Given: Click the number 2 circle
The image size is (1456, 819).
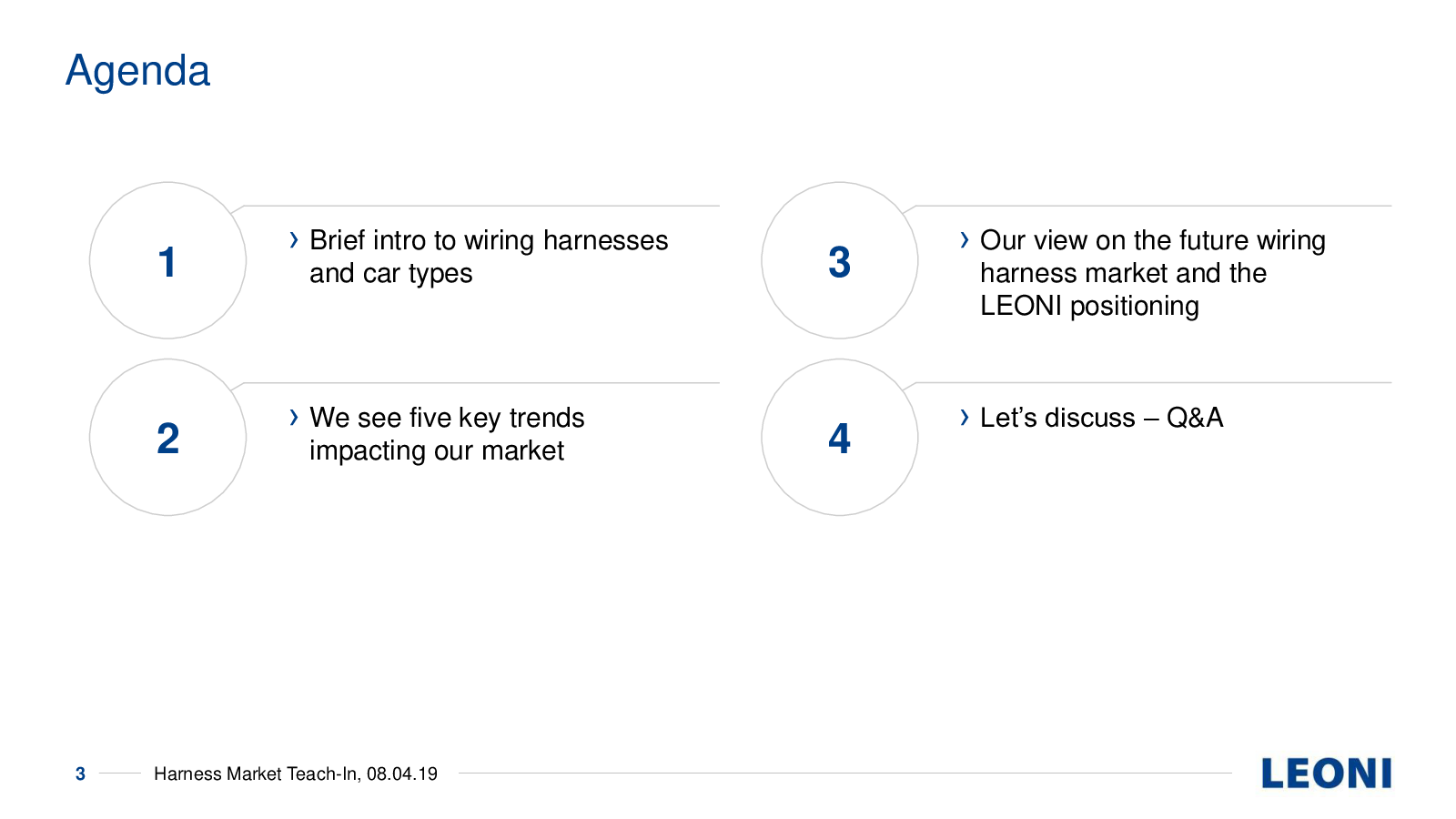Looking at the screenshot, I should coord(167,438).
